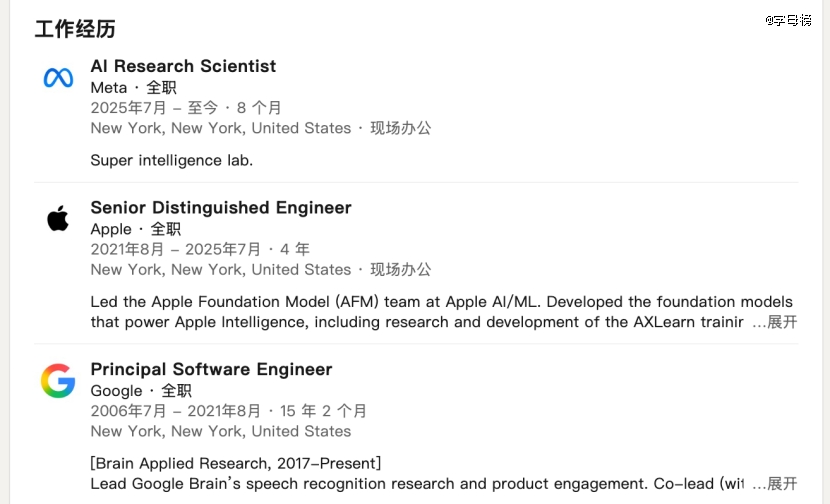Click the 工作经历 section heading
Image resolution: width=830 pixels, height=504 pixels.
(75, 29)
